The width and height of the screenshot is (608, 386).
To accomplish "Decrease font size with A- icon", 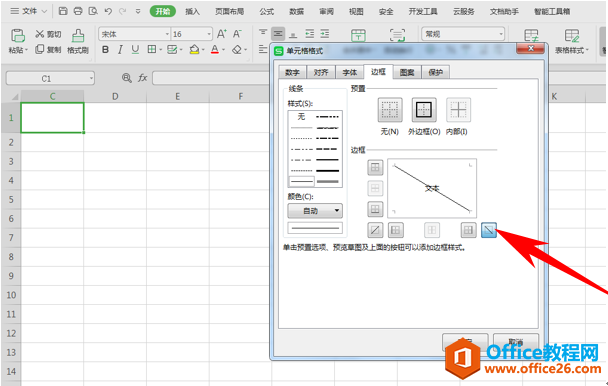I will (237, 34).
